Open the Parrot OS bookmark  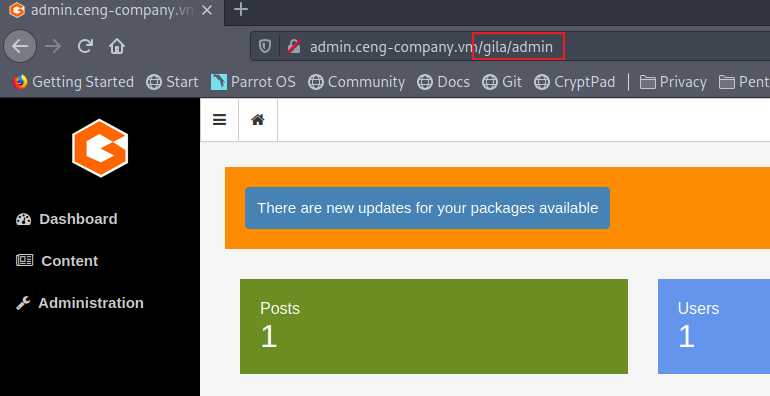pos(253,82)
